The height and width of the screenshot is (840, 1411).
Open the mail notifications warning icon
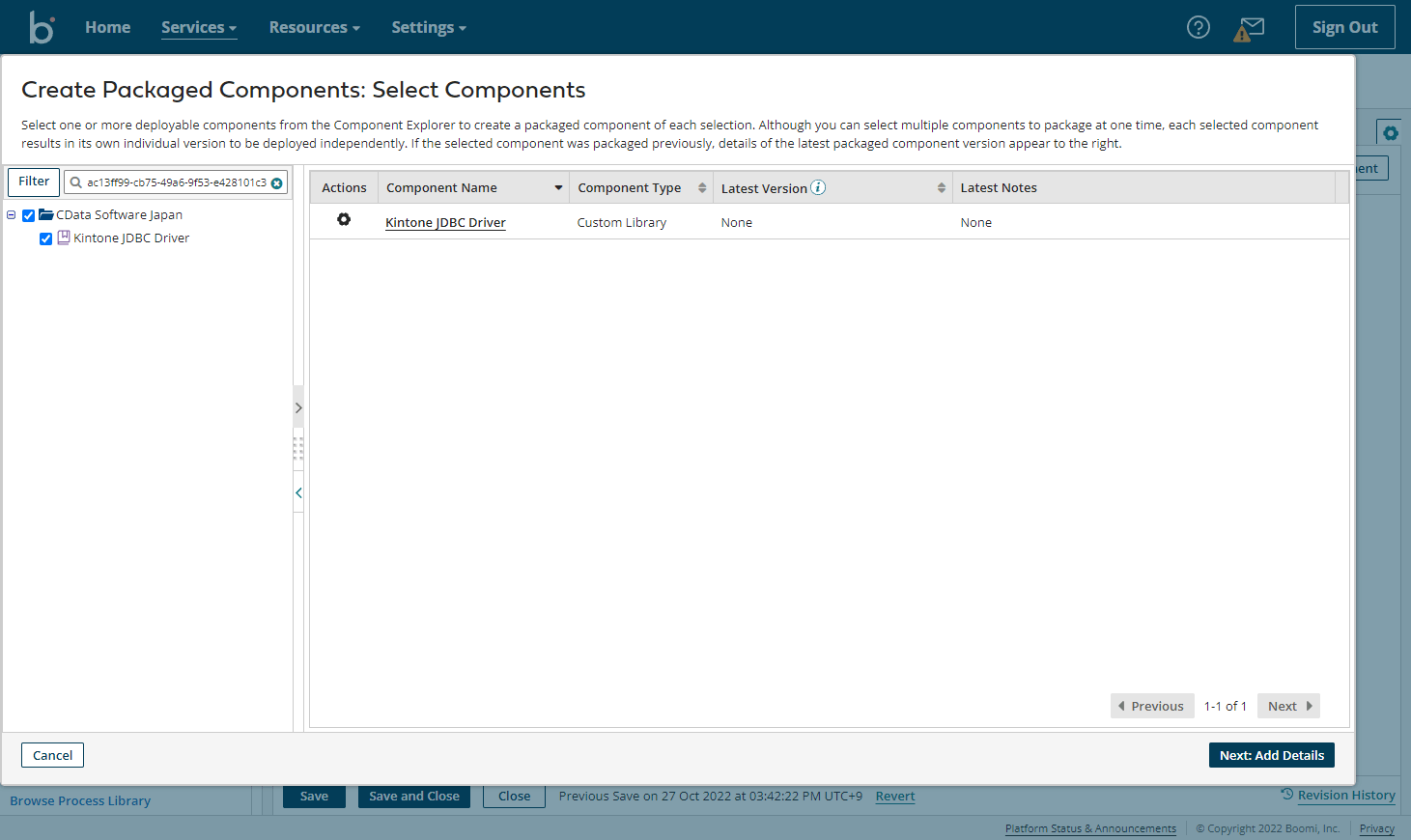pyautogui.click(x=1249, y=29)
